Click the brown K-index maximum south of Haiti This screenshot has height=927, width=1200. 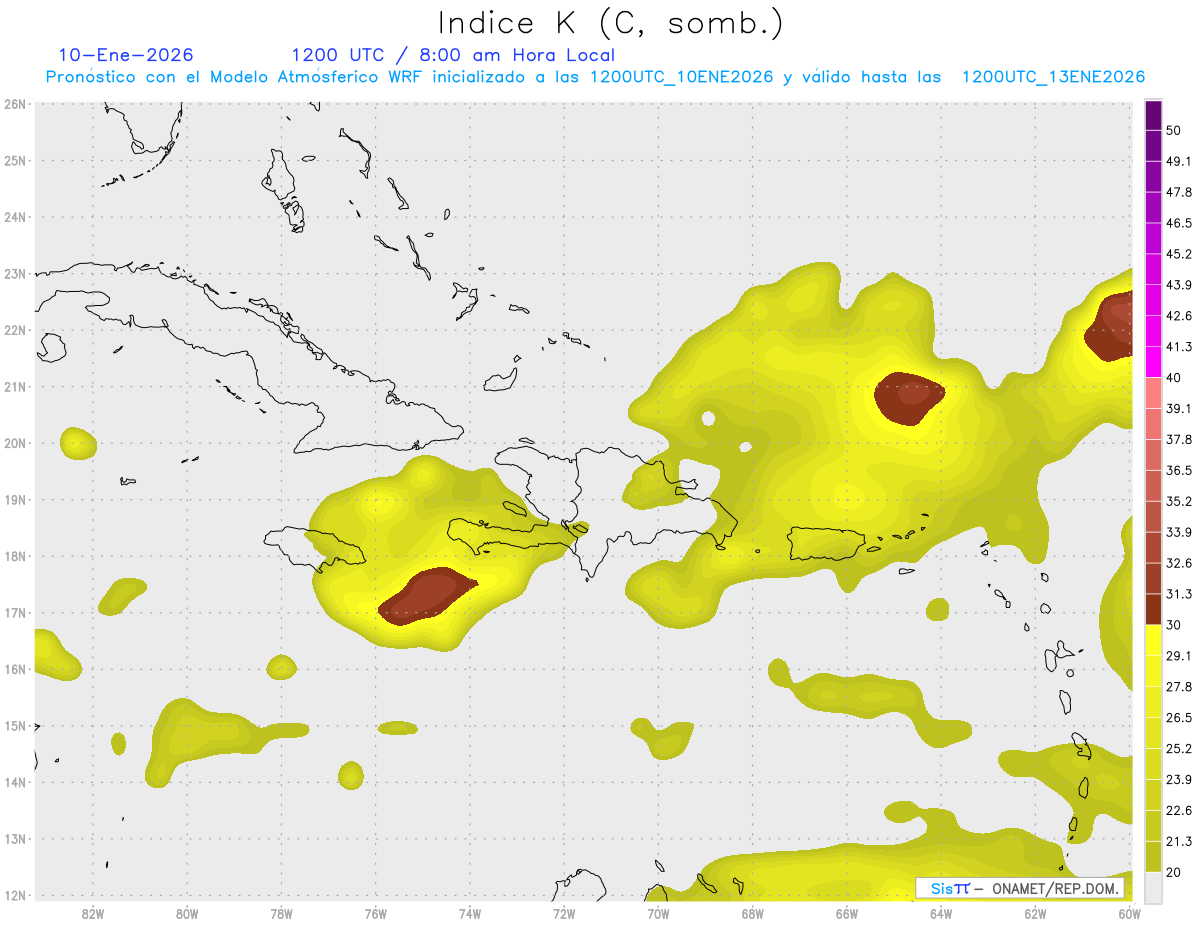point(427,596)
